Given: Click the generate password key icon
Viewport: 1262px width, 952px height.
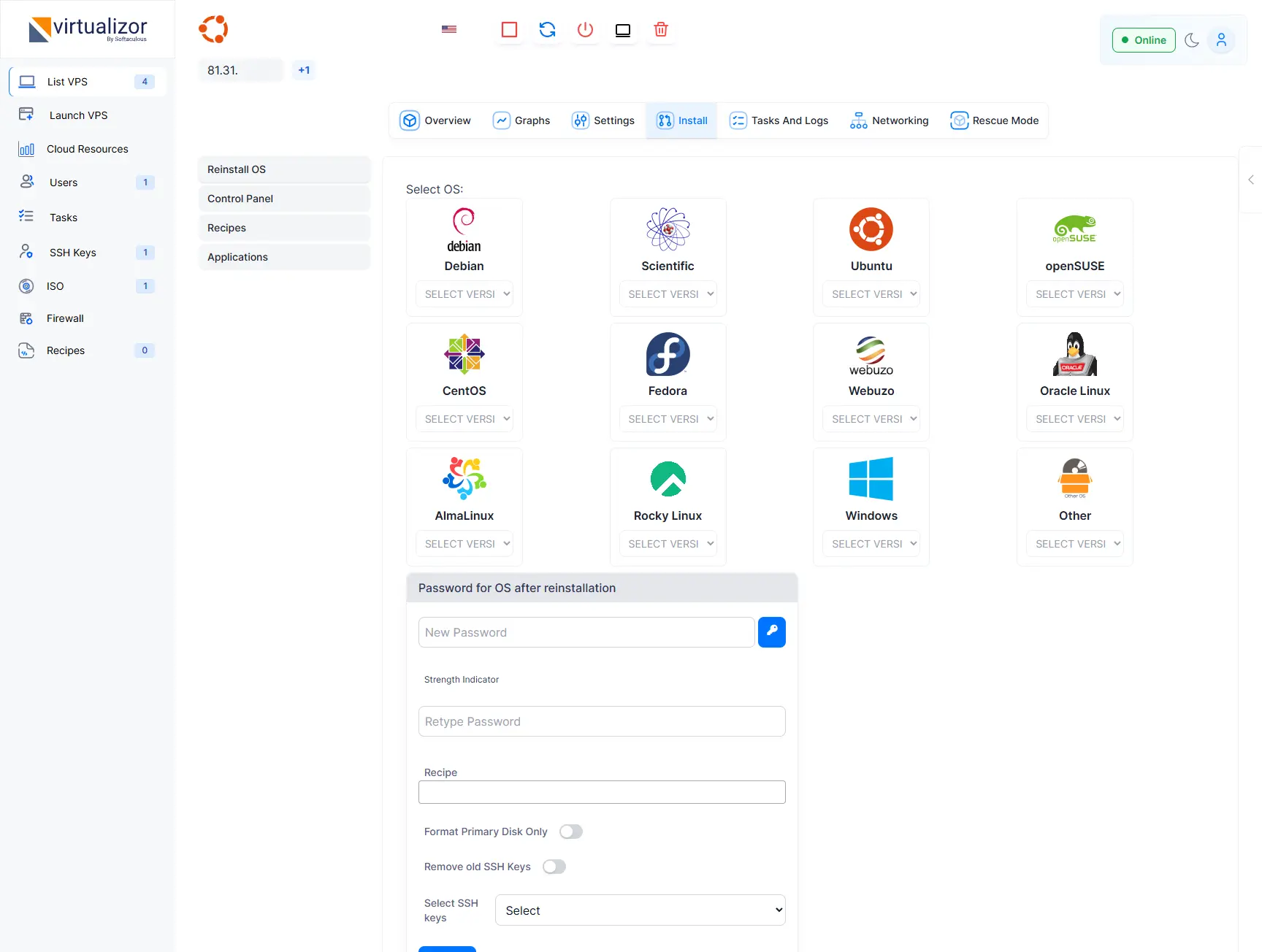Looking at the screenshot, I should tap(772, 632).
